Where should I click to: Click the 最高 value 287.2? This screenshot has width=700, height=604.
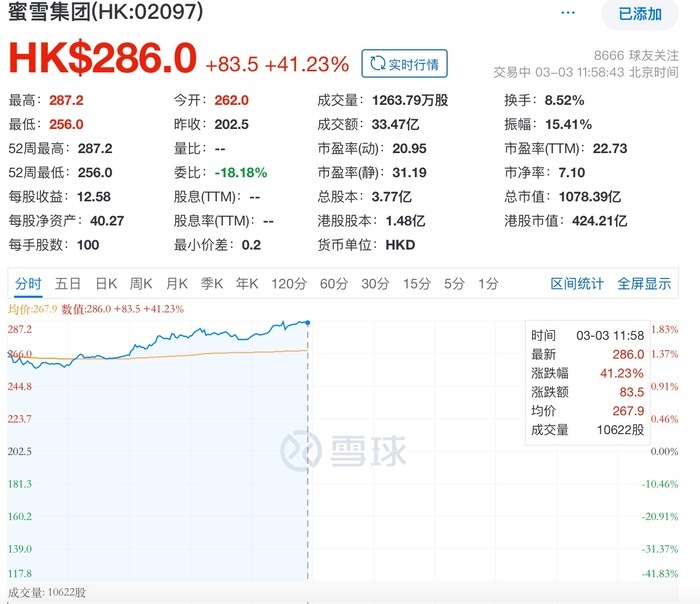click(x=66, y=100)
